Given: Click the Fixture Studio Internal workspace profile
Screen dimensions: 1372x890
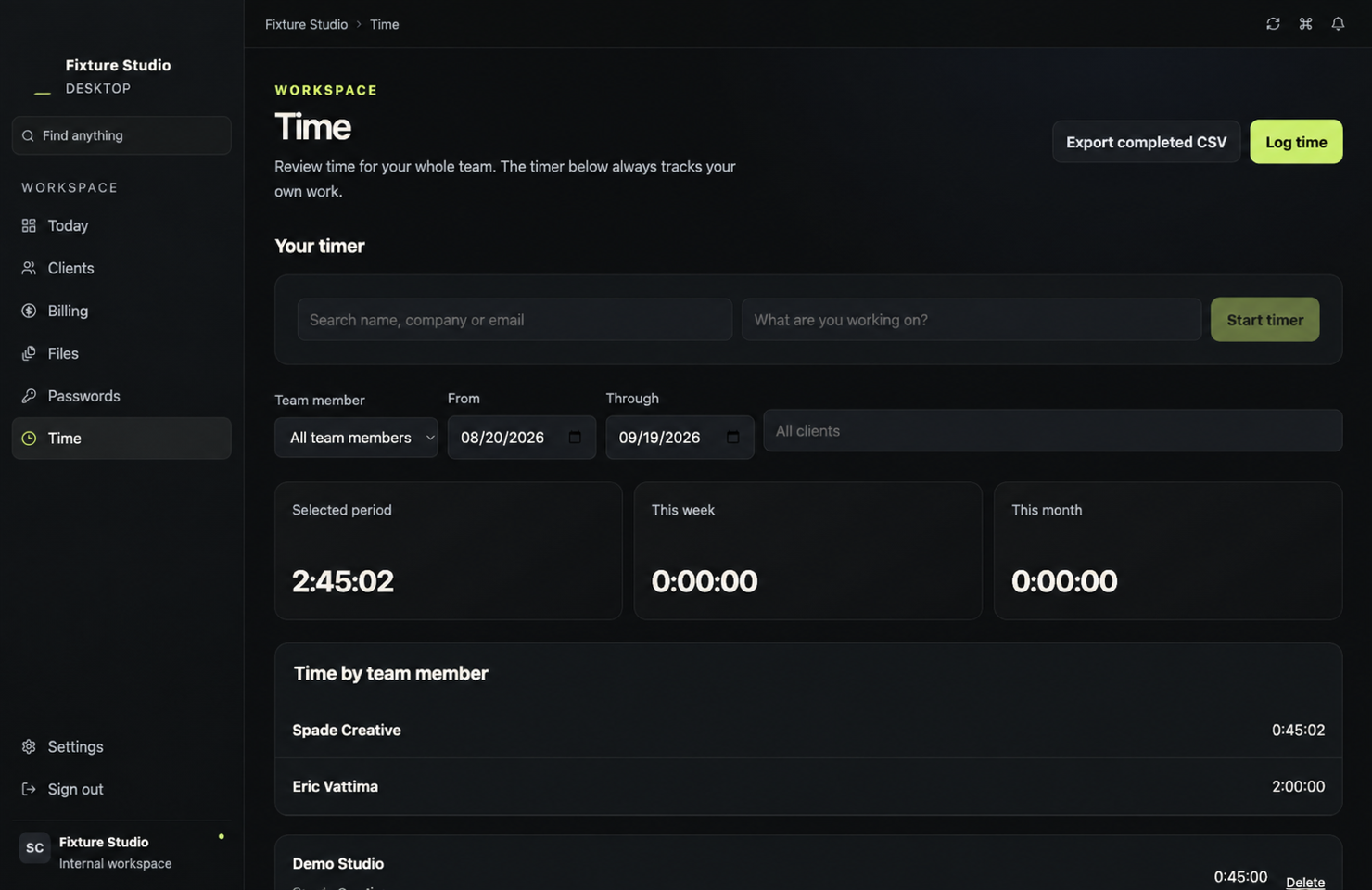Looking at the screenshot, I should 121,852.
